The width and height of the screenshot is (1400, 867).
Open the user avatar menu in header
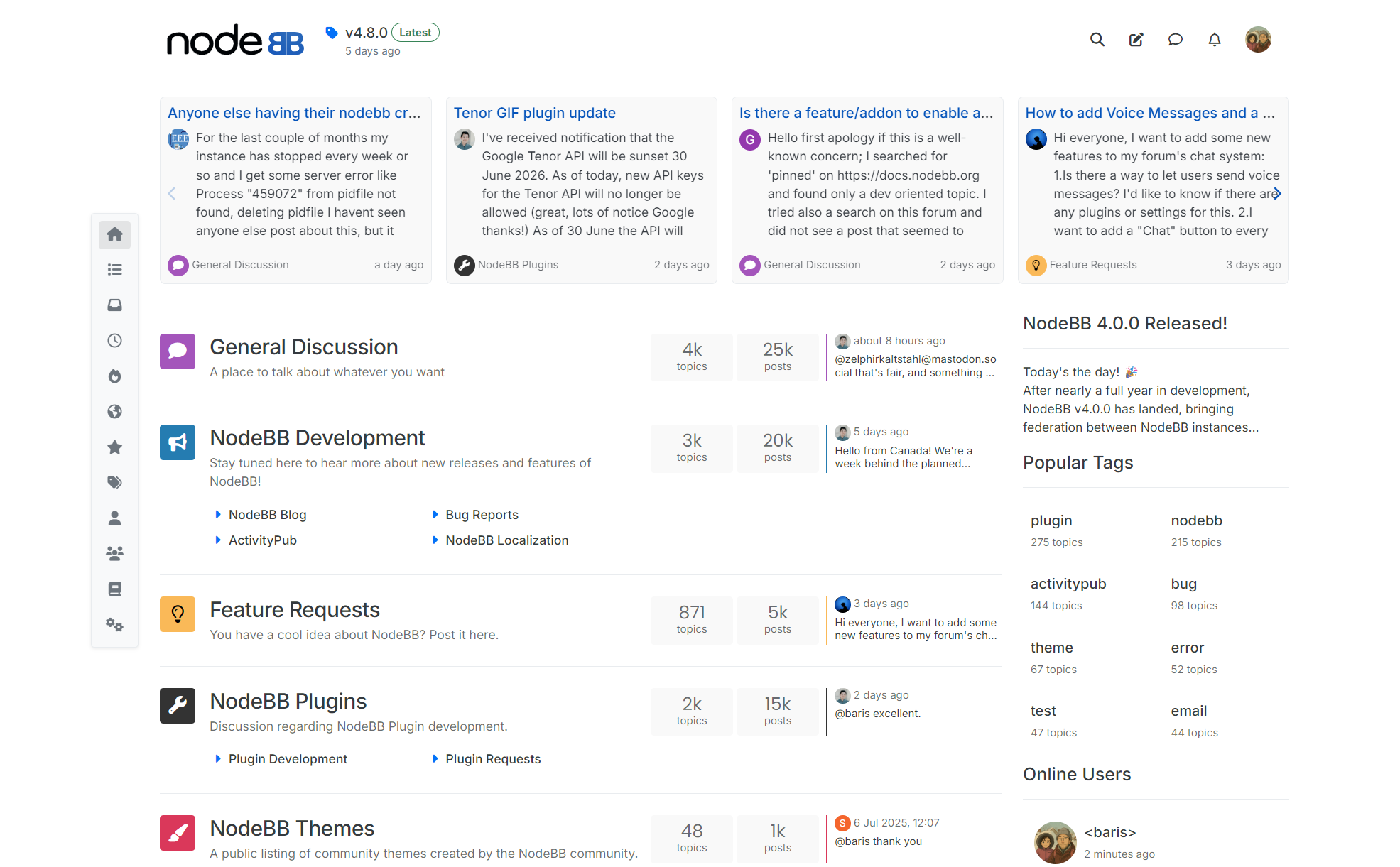[1257, 40]
